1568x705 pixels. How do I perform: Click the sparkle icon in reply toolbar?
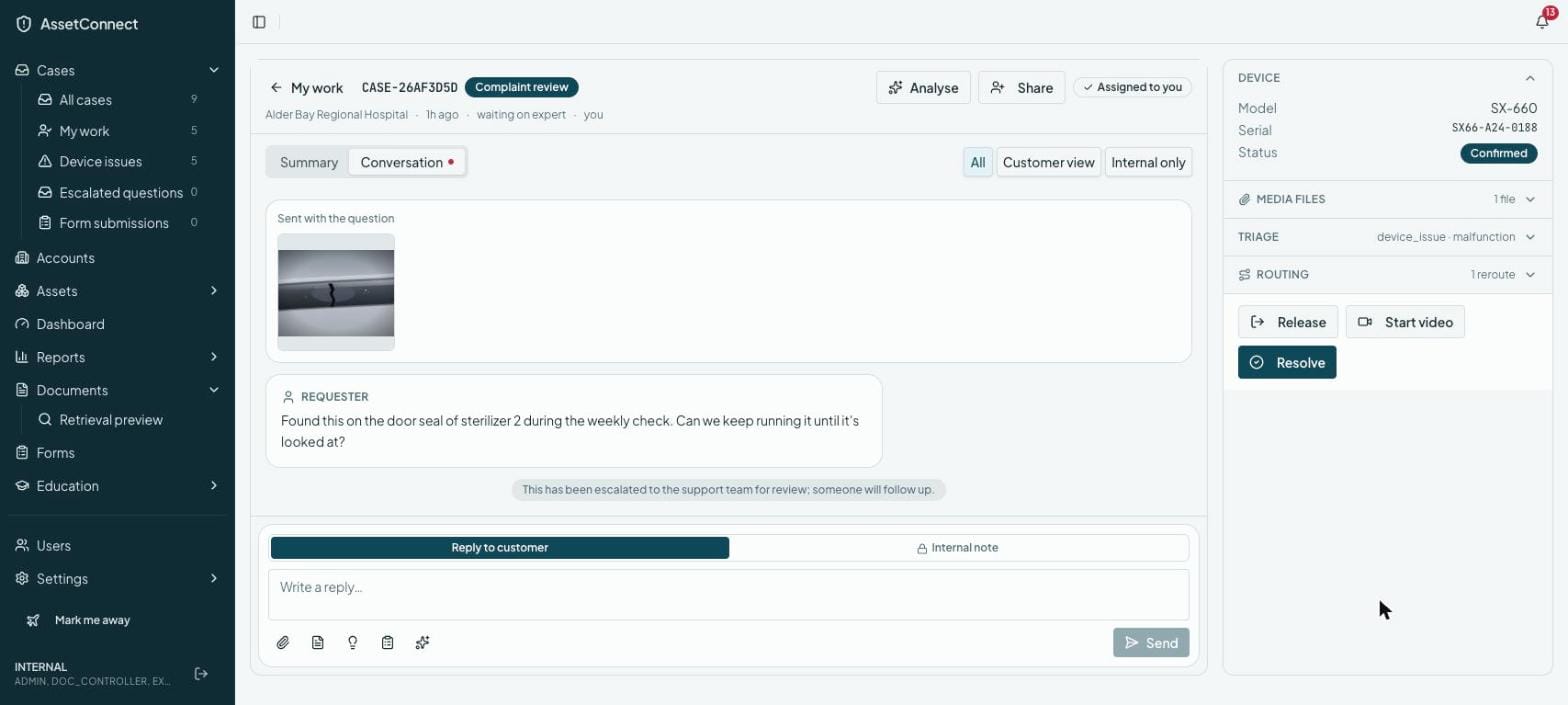pos(423,643)
